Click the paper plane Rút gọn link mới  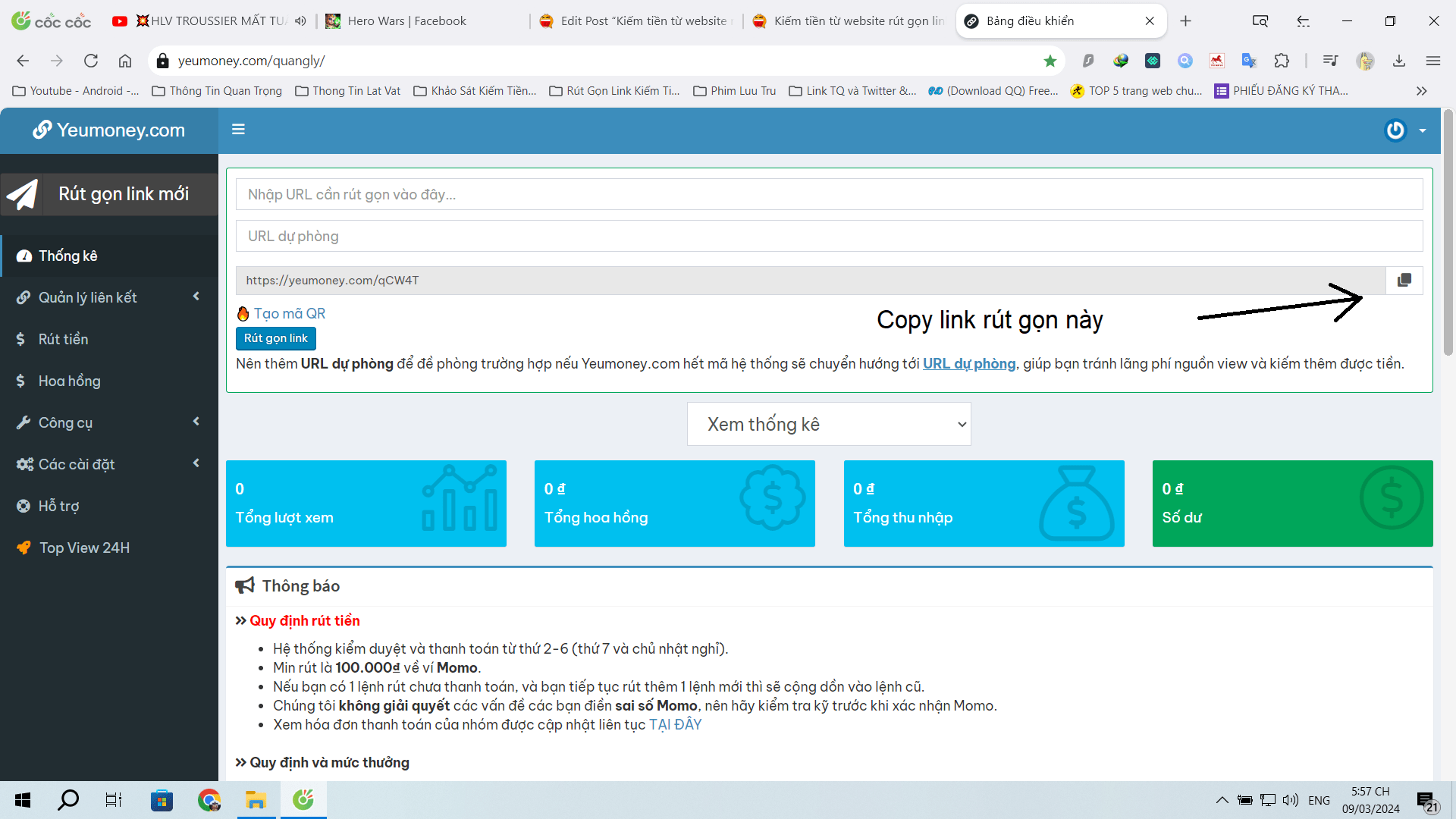coord(109,194)
